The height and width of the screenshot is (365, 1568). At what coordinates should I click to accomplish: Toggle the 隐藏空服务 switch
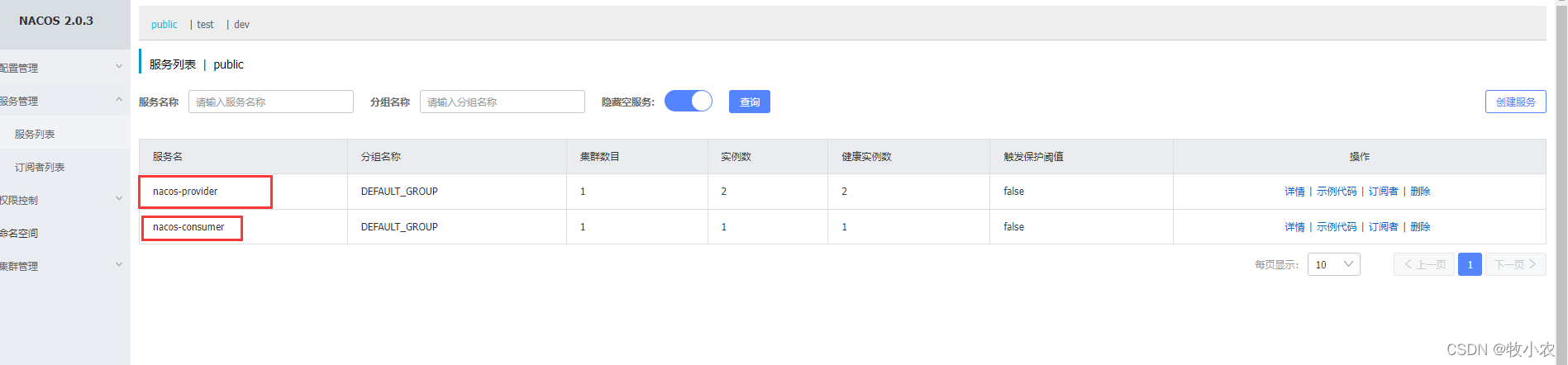689,101
